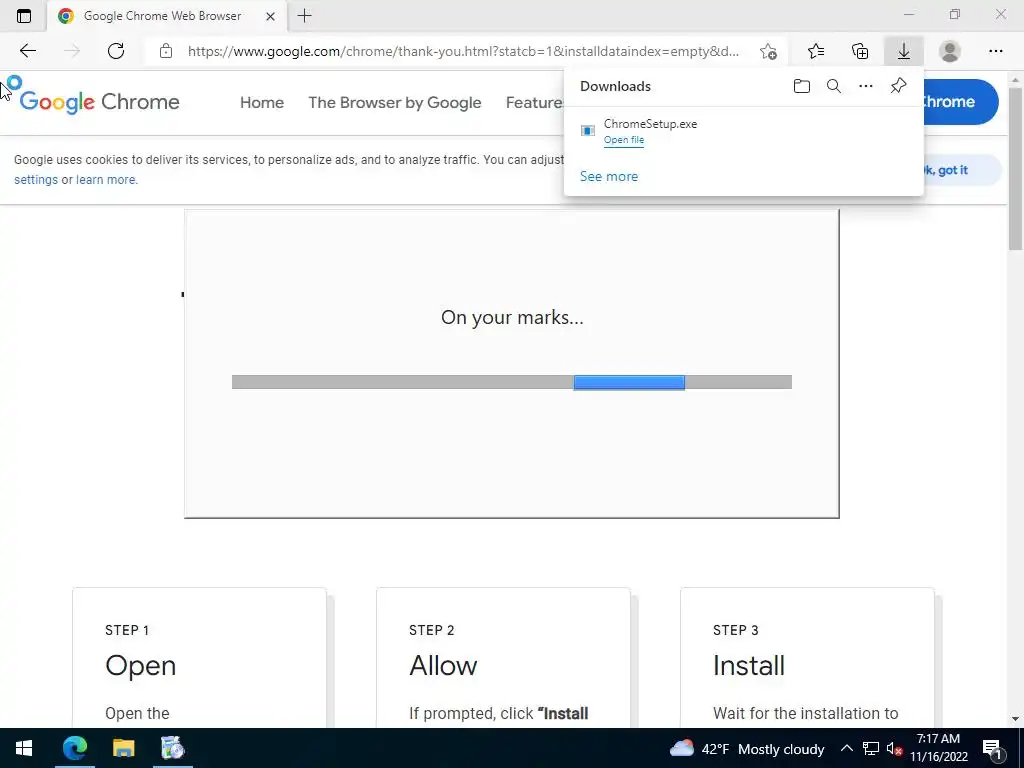Open downloads folder icon in Downloads panel

point(802,86)
